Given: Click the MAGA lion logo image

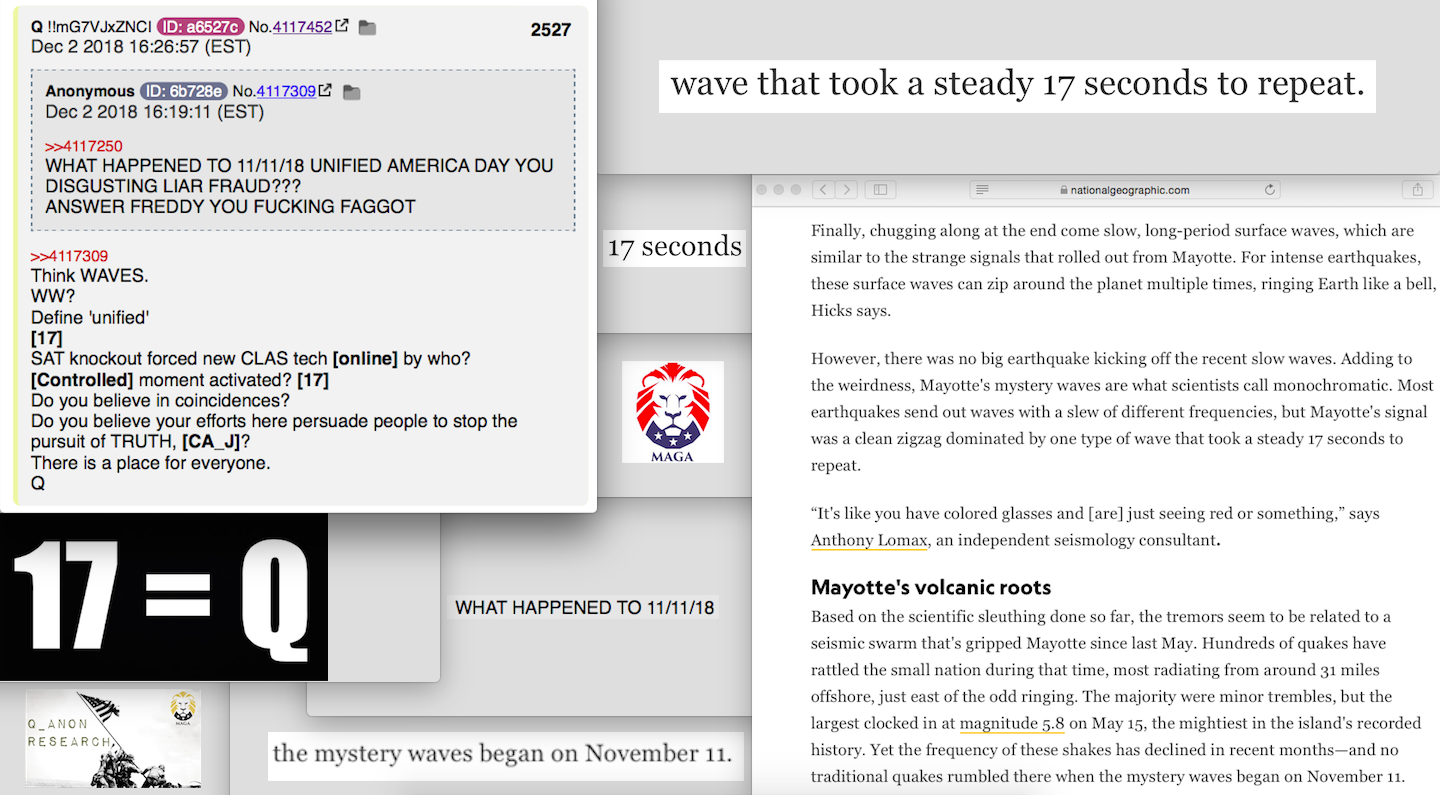Looking at the screenshot, I should (673, 412).
